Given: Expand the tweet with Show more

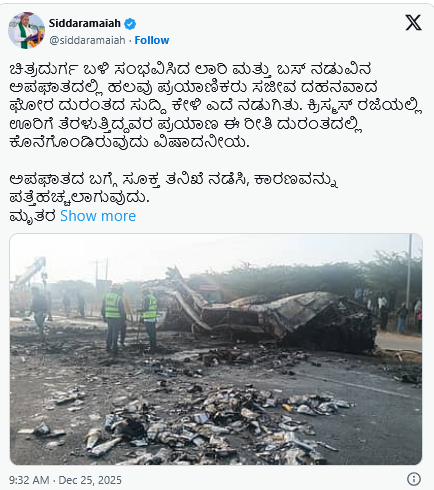Looking at the screenshot, I should [98, 216].
